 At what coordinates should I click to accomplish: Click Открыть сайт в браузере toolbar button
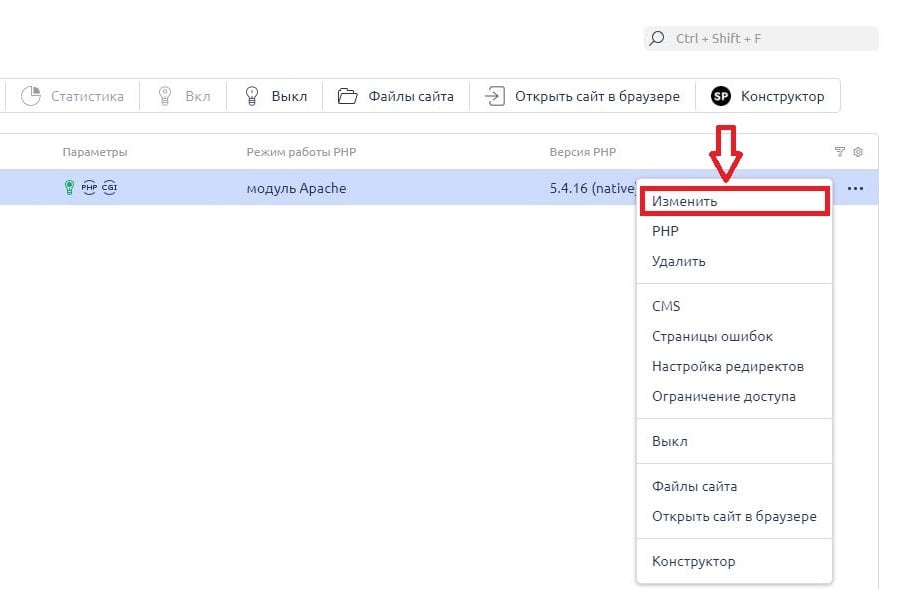(x=582, y=96)
